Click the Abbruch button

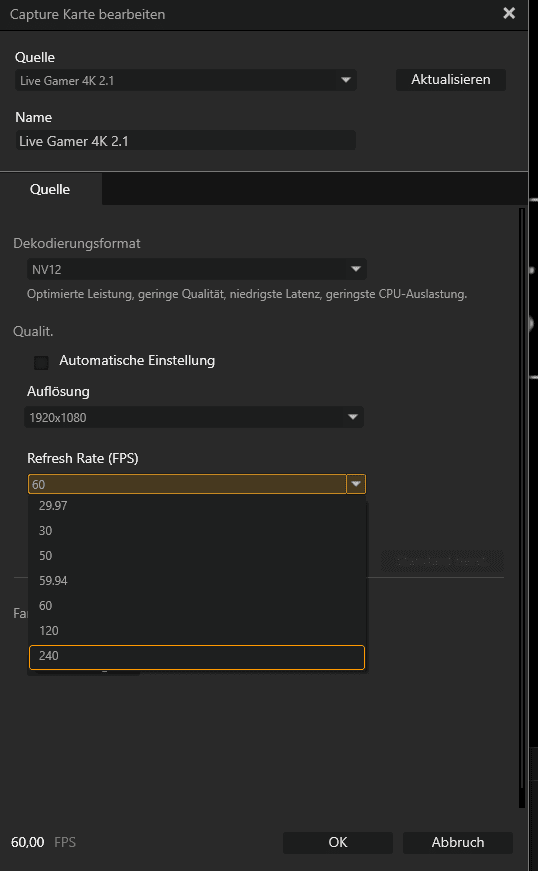tap(457, 842)
